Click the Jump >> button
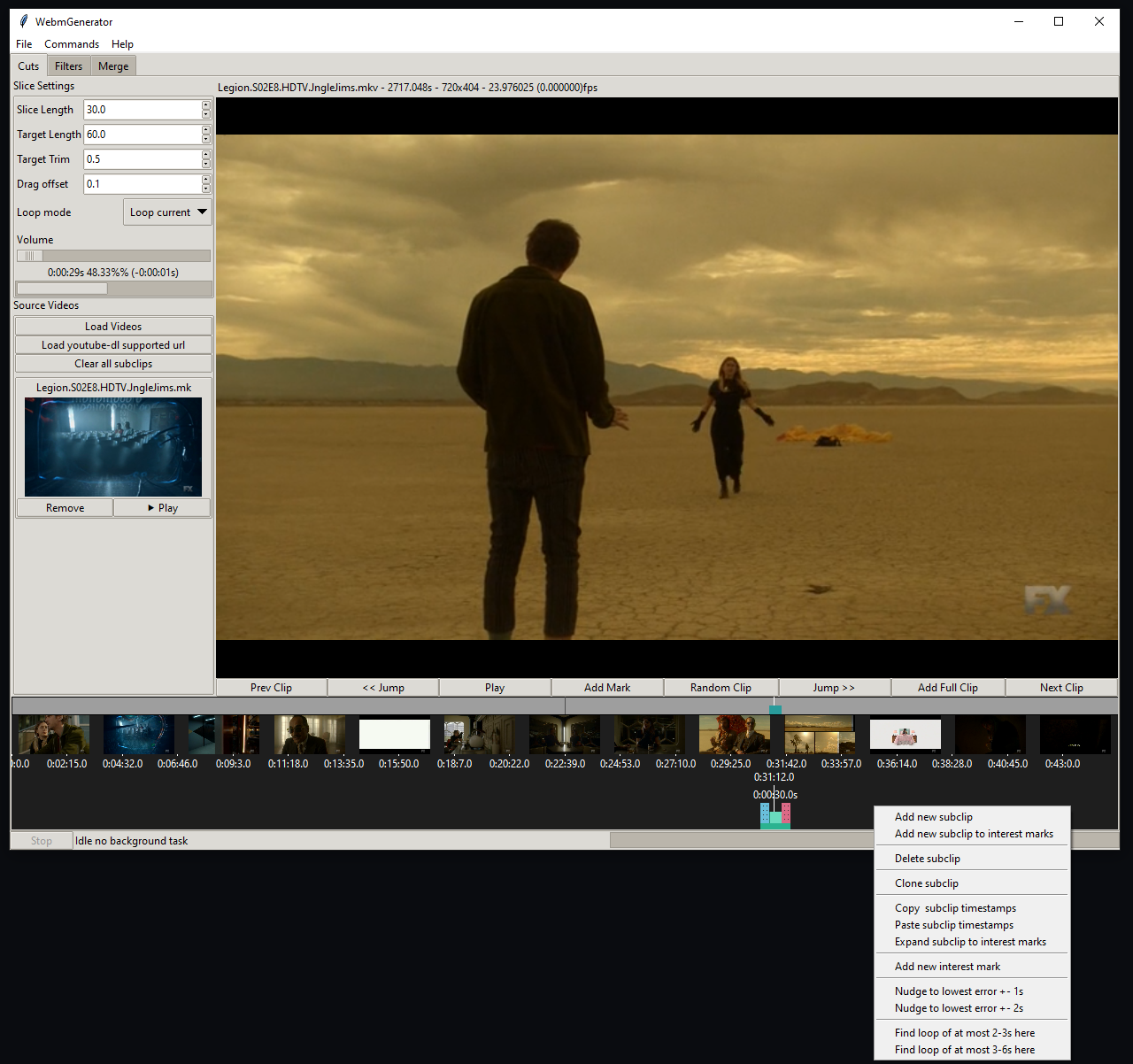1133x1064 pixels. [834, 688]
